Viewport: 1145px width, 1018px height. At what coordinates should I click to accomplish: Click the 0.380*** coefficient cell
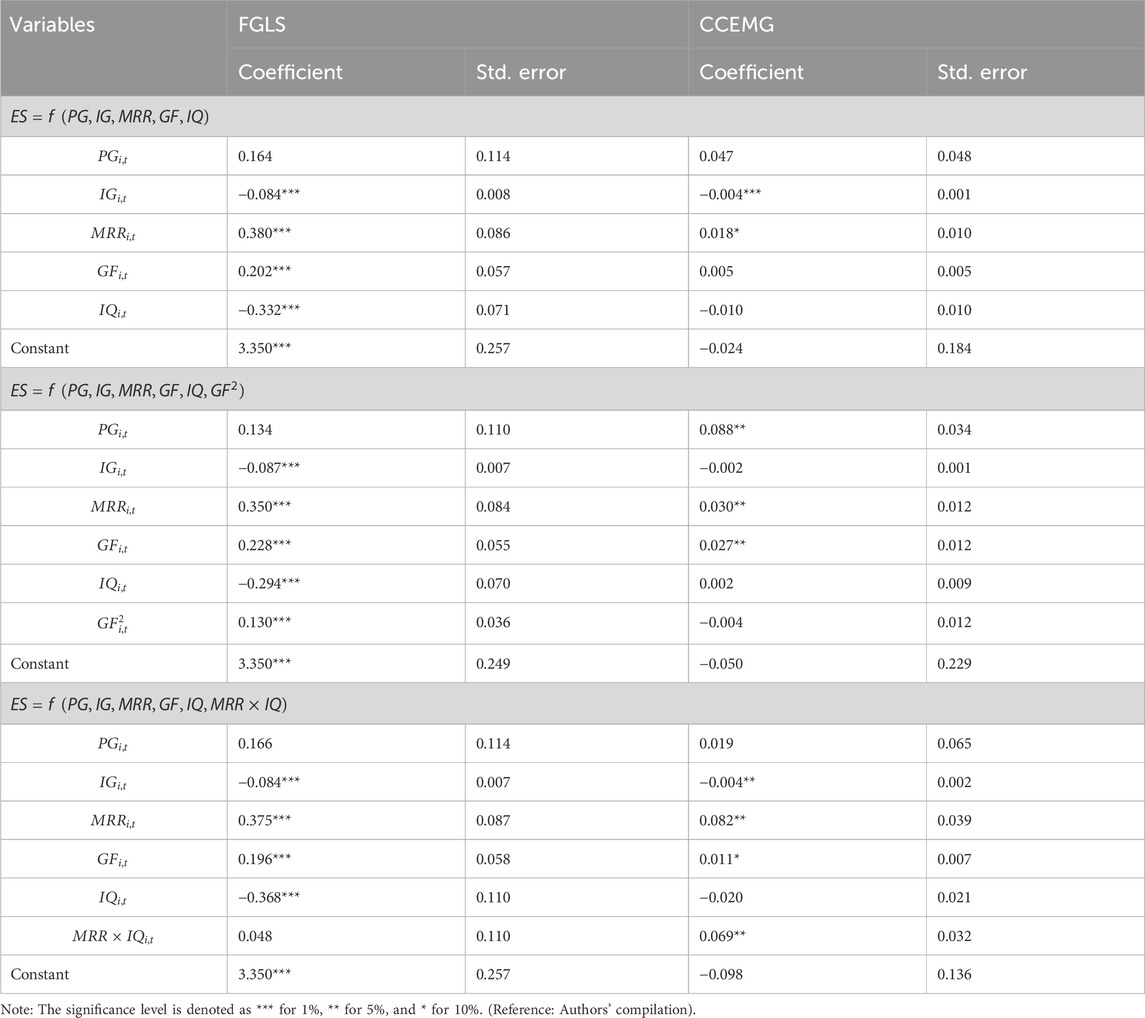(x=268, y=233)
